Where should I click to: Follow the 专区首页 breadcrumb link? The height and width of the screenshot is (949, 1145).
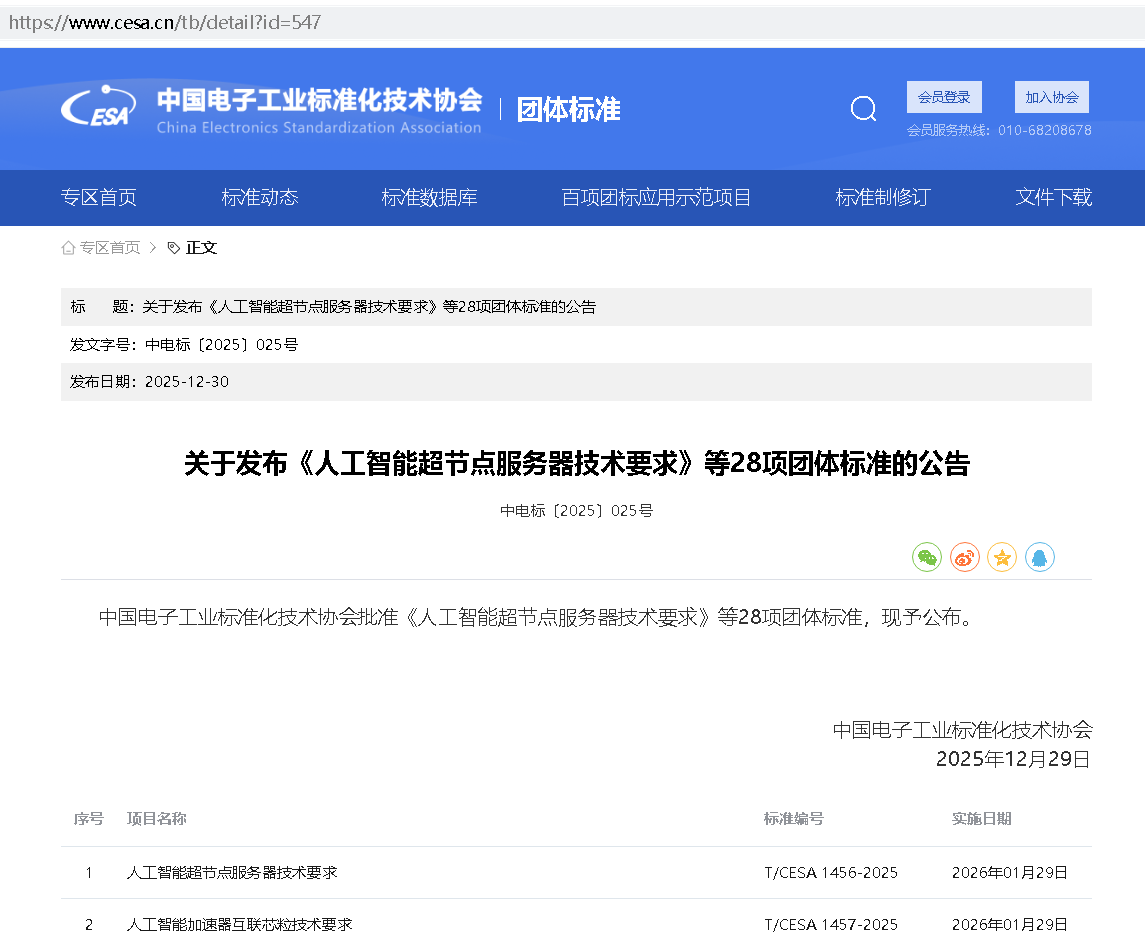(109, 247)
